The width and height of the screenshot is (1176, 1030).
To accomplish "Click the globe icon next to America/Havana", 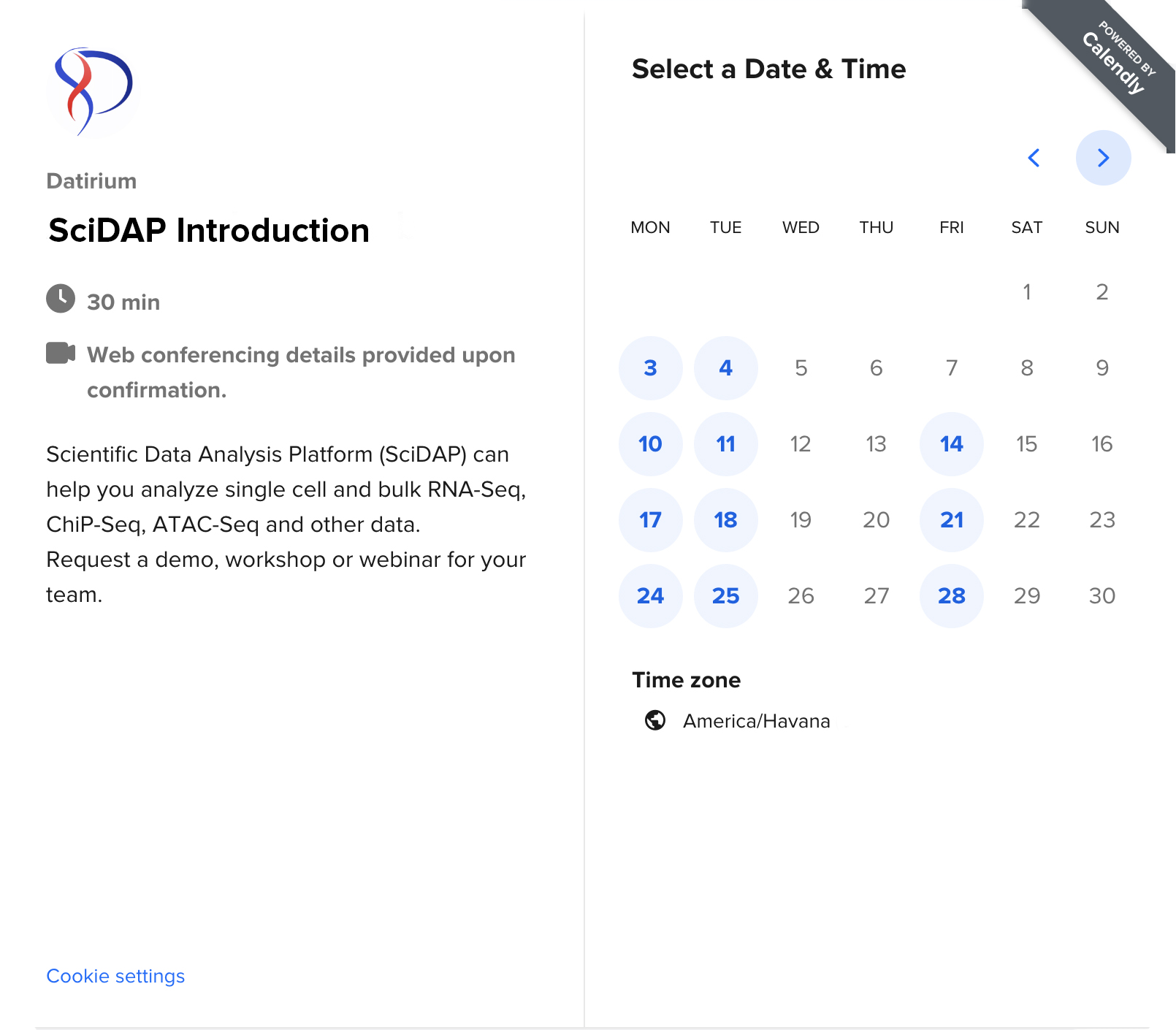I will (656, 720).
